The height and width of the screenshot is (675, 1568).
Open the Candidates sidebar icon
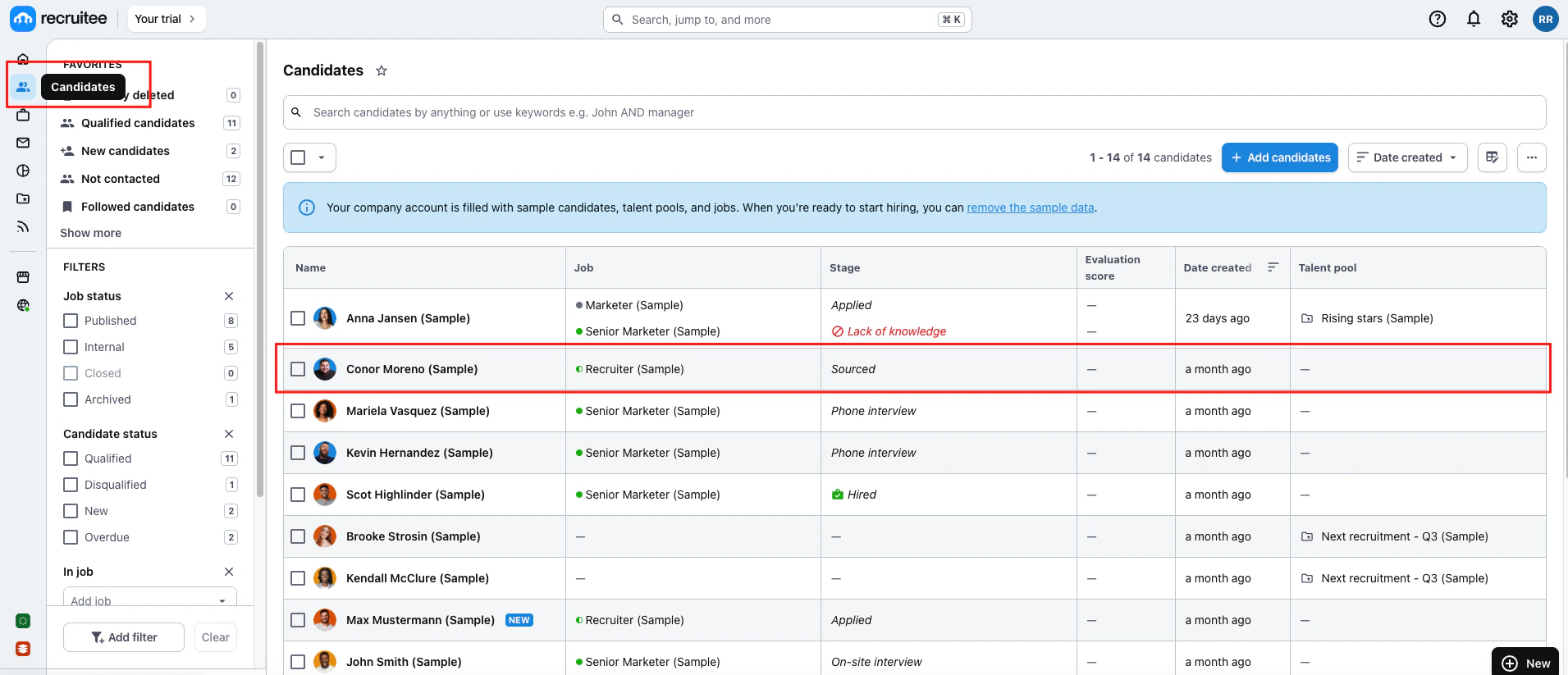click(23, 86)
